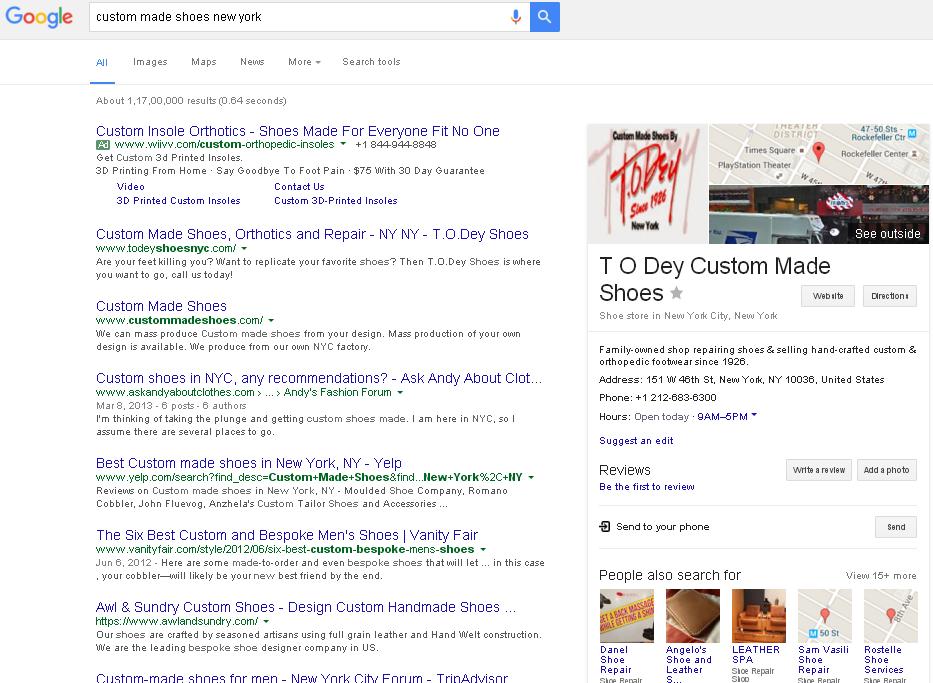The width and height of the screenshot is (933, 683).
Task: Open the More dropdown menu
Action: coord(304,62)
